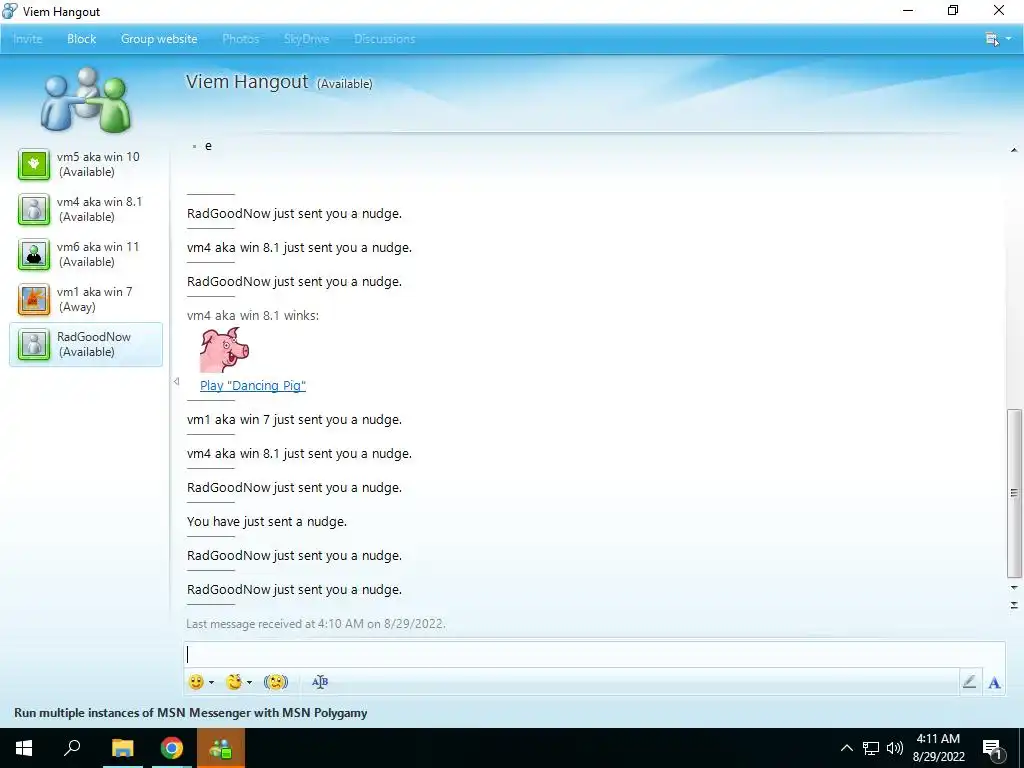Select contact vm4 aka win 8.1
The image size is (1024, 768).
click(86, 209)
